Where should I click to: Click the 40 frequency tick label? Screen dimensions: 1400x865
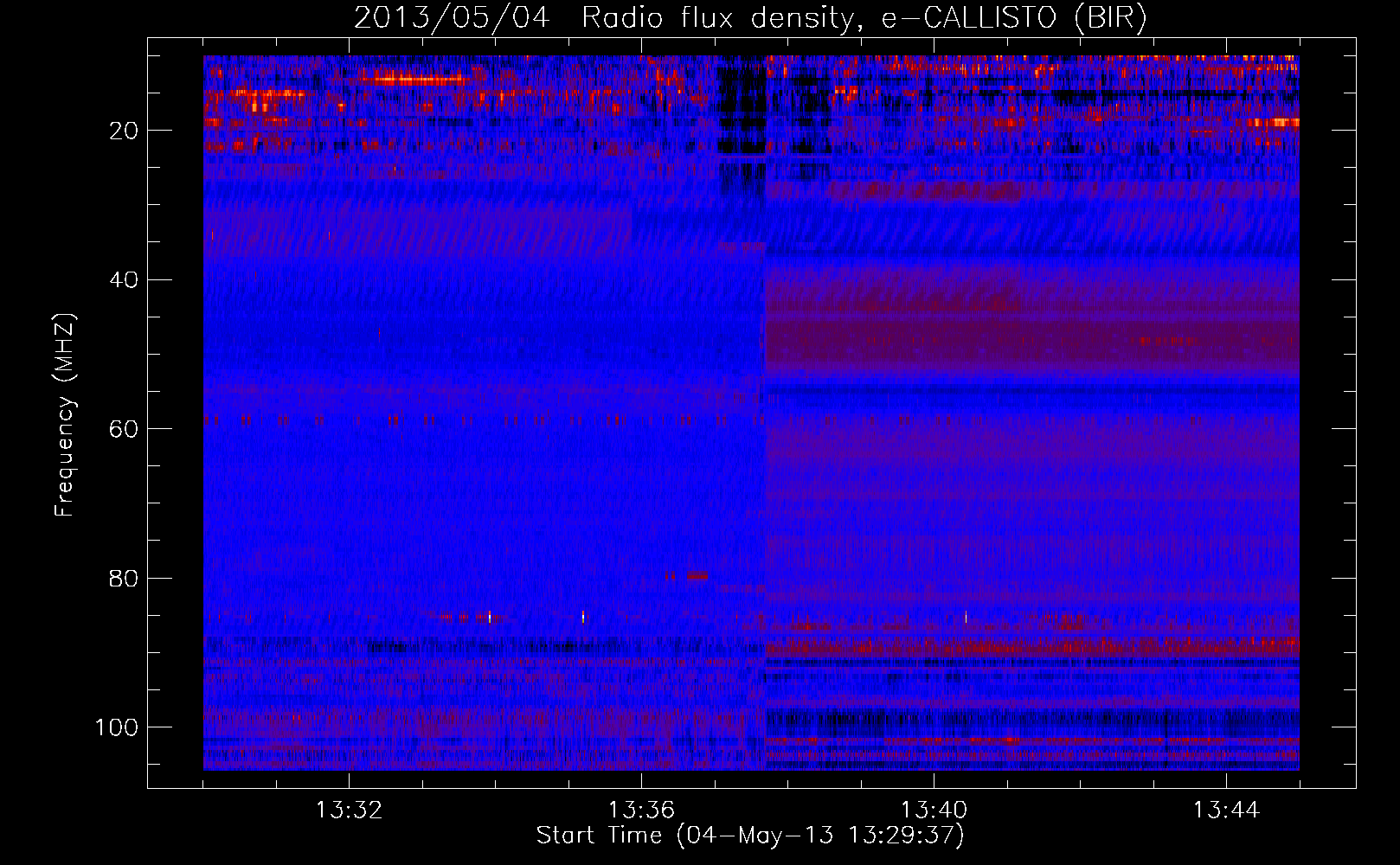(x=124, y=280)
